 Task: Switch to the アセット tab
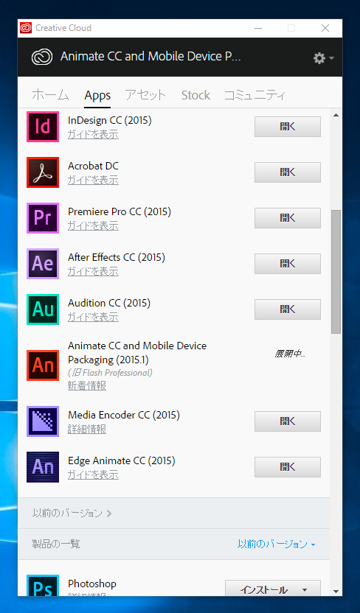click(145, 95)
